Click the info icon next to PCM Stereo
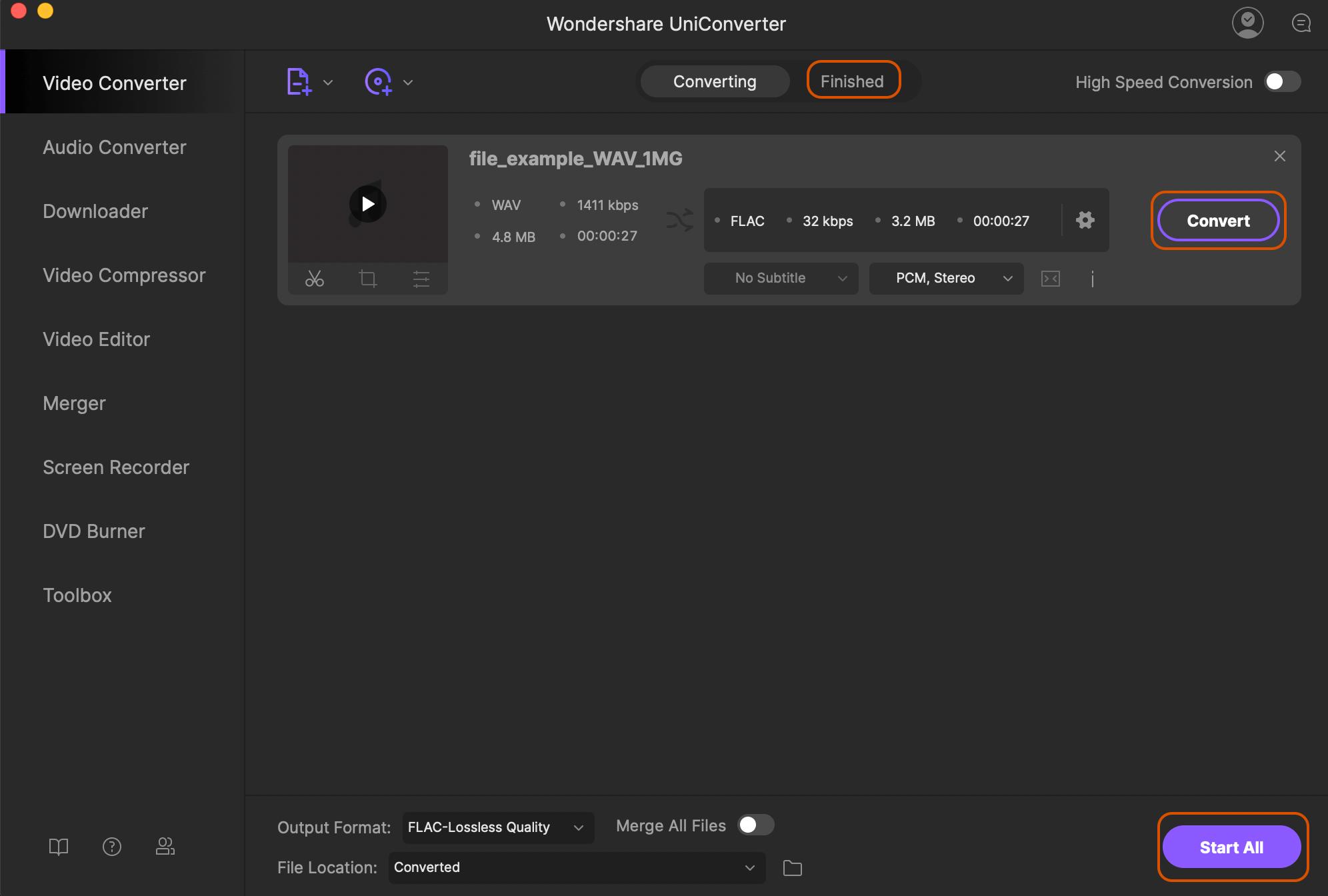The width and height of the screenshot is (1328, 896). pos(1092,278)
